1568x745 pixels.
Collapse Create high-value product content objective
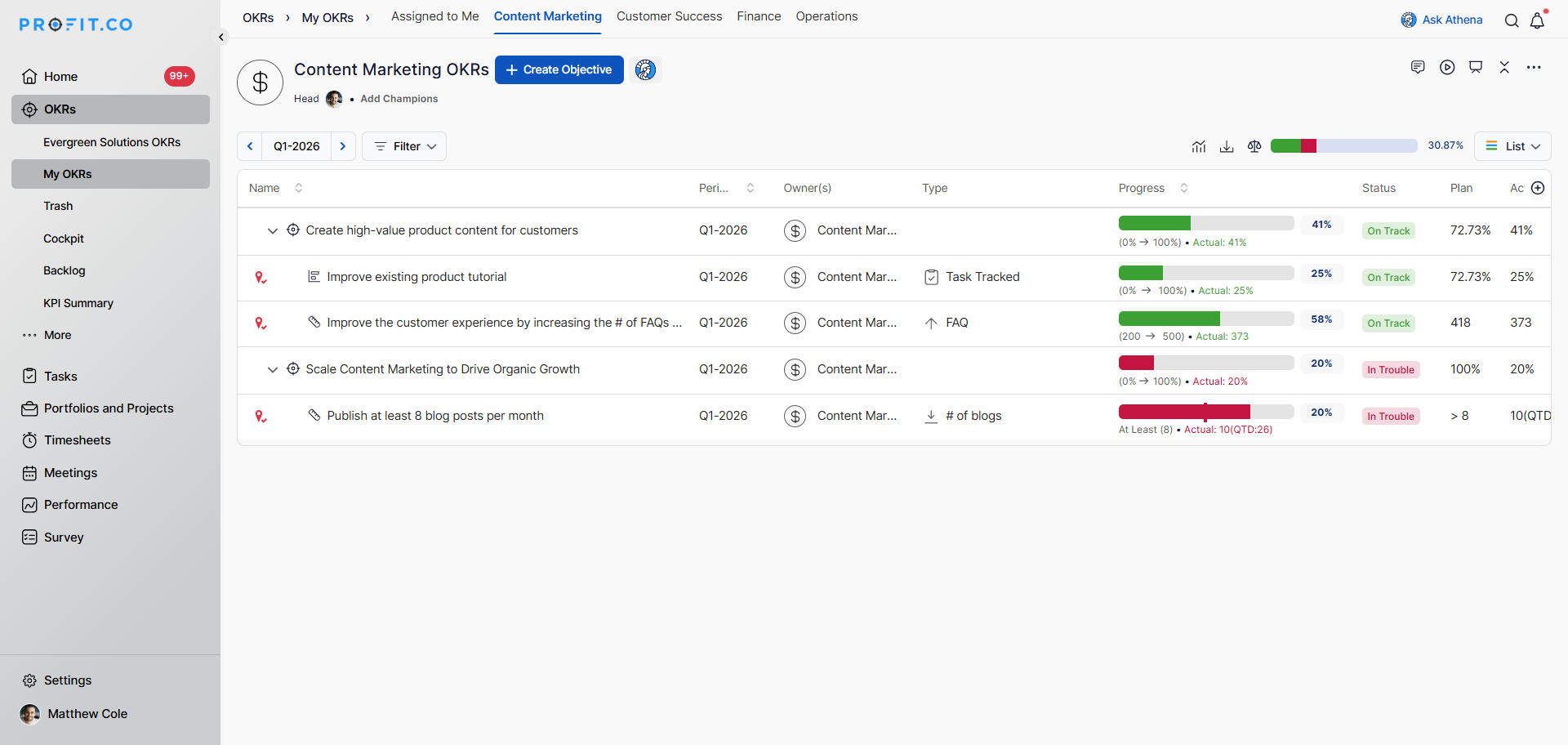(x=273, y=231)
